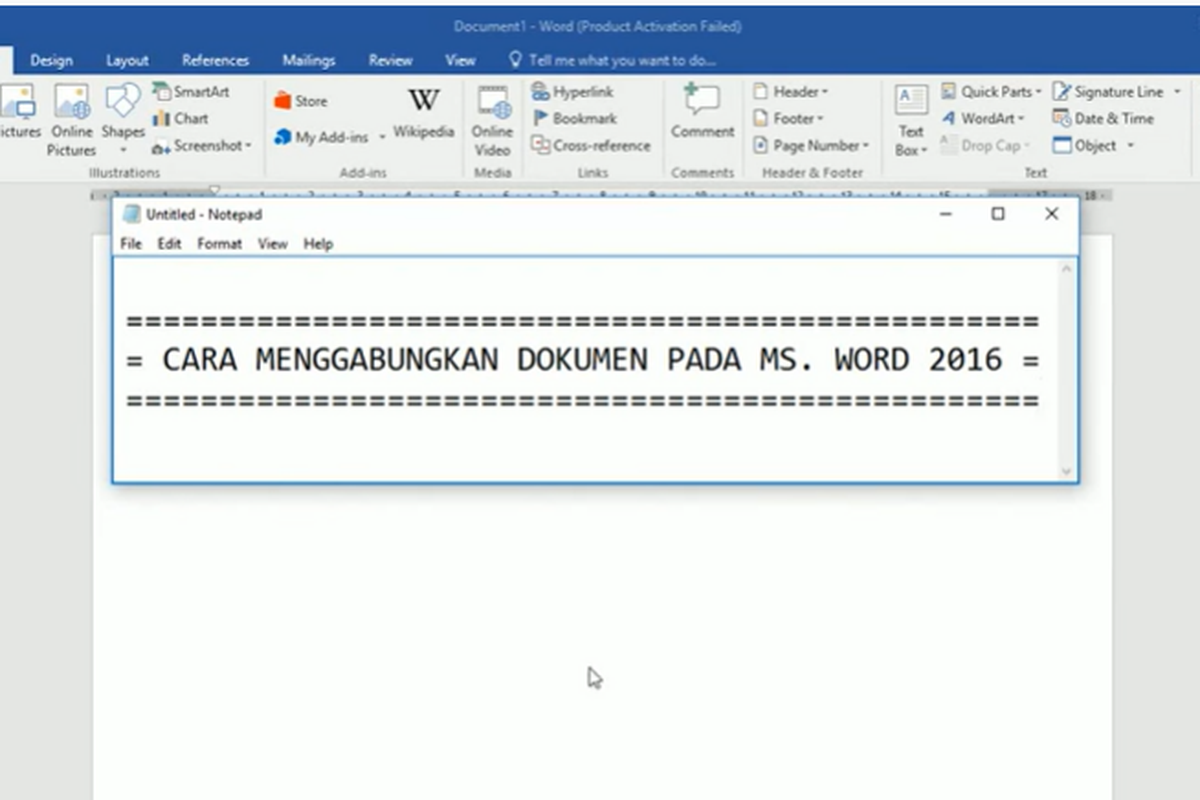Click Tell me what you want to do
This screenshot has width=1200, height=800.
612,60
